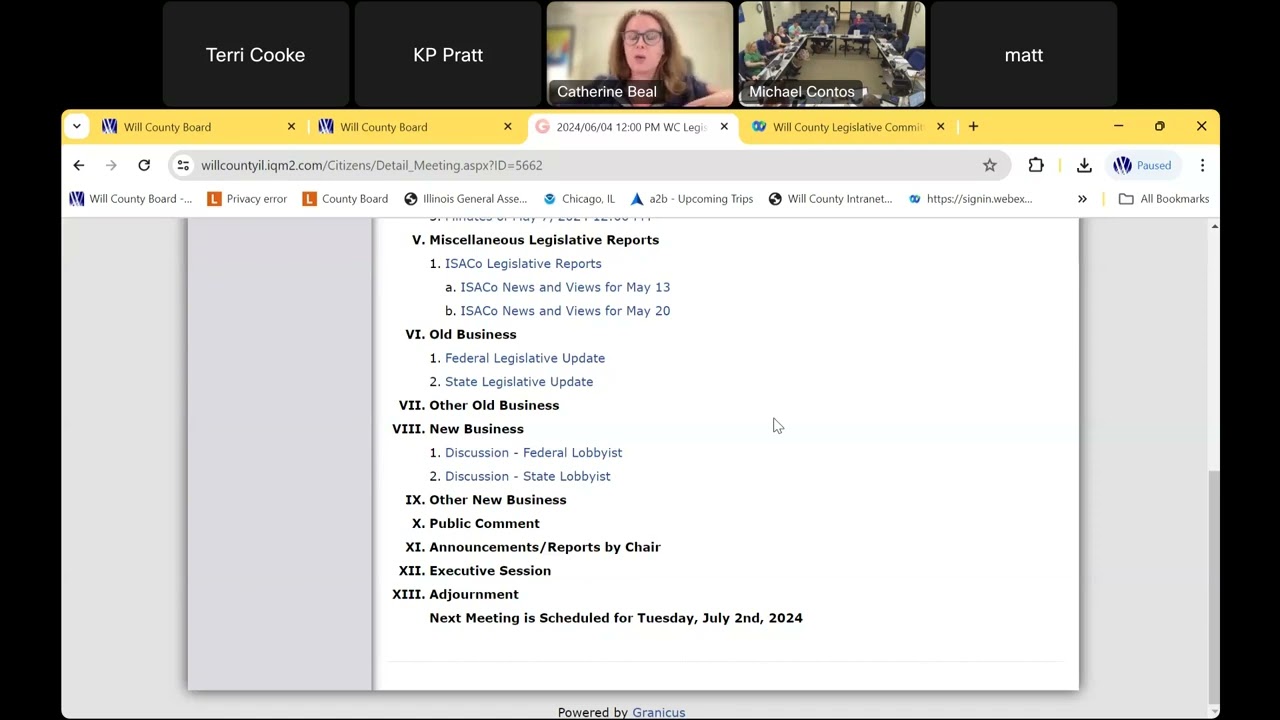This screenshot has height=720, width=1280.
Task: Click the Announcements/Reports by Chair heading
Action: click(545, 547)
